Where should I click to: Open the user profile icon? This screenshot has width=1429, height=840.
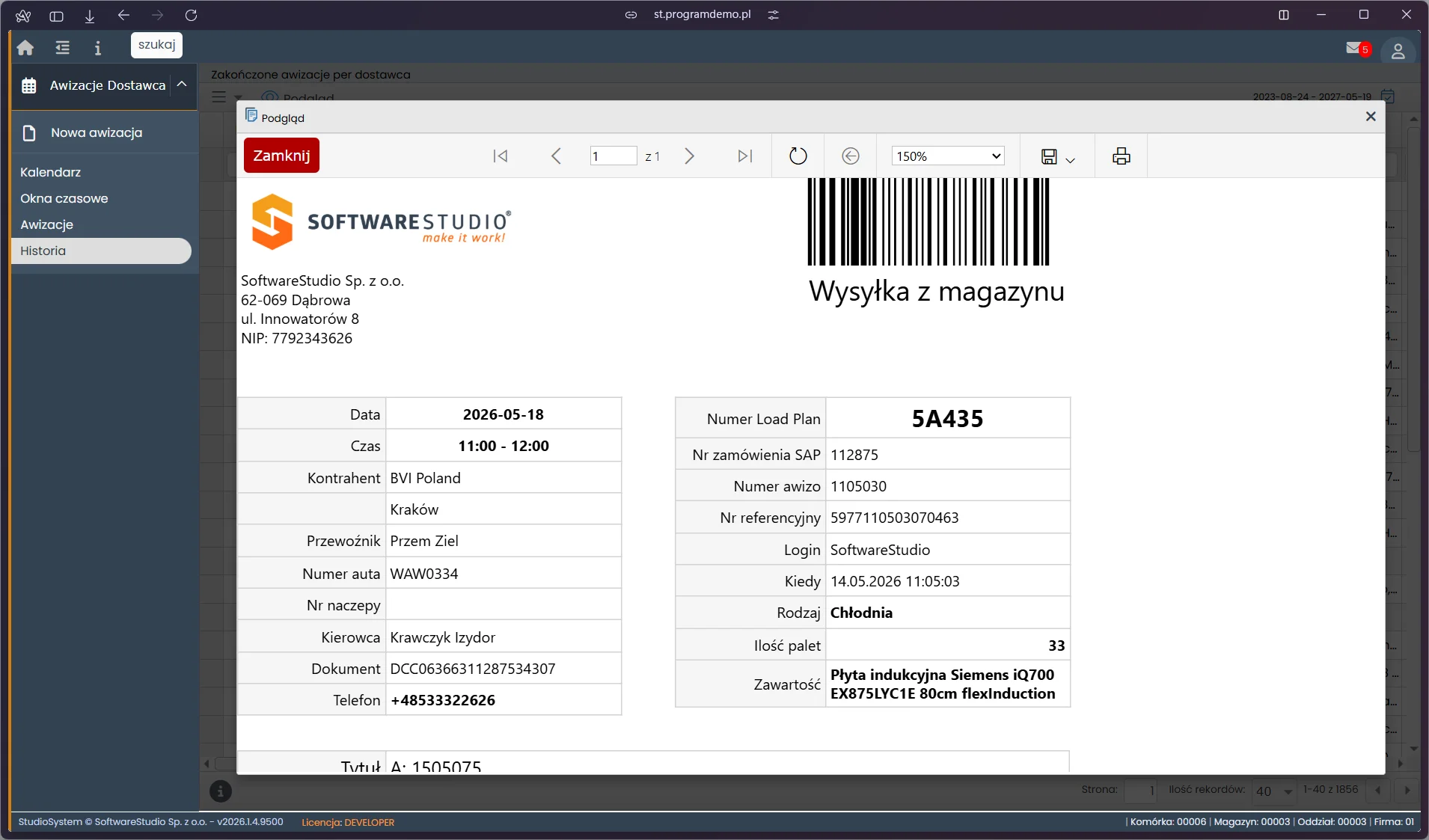coord(1398,51)
